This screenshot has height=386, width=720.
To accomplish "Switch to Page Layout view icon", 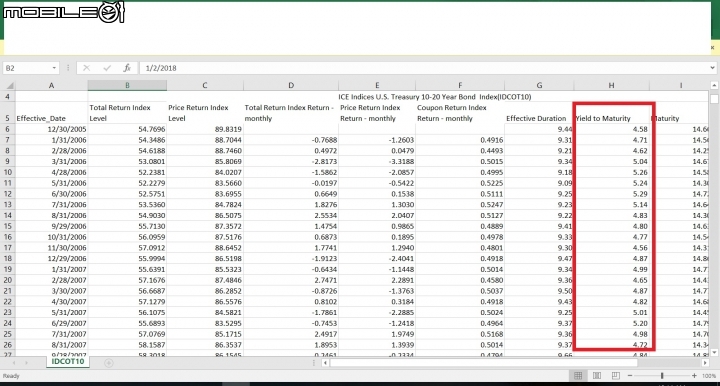I will [597, 376].
